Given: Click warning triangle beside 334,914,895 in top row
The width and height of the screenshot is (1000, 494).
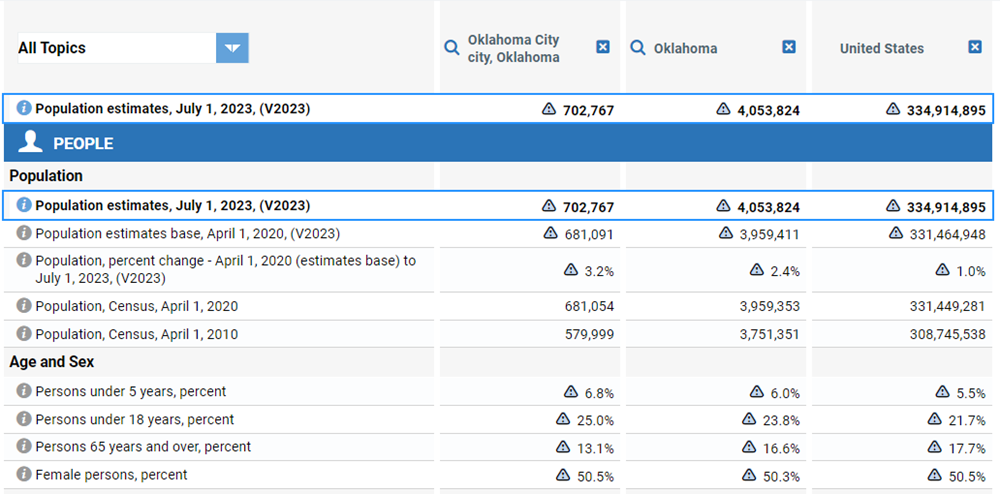Looking at the screenshot, I should pos(893,109).
